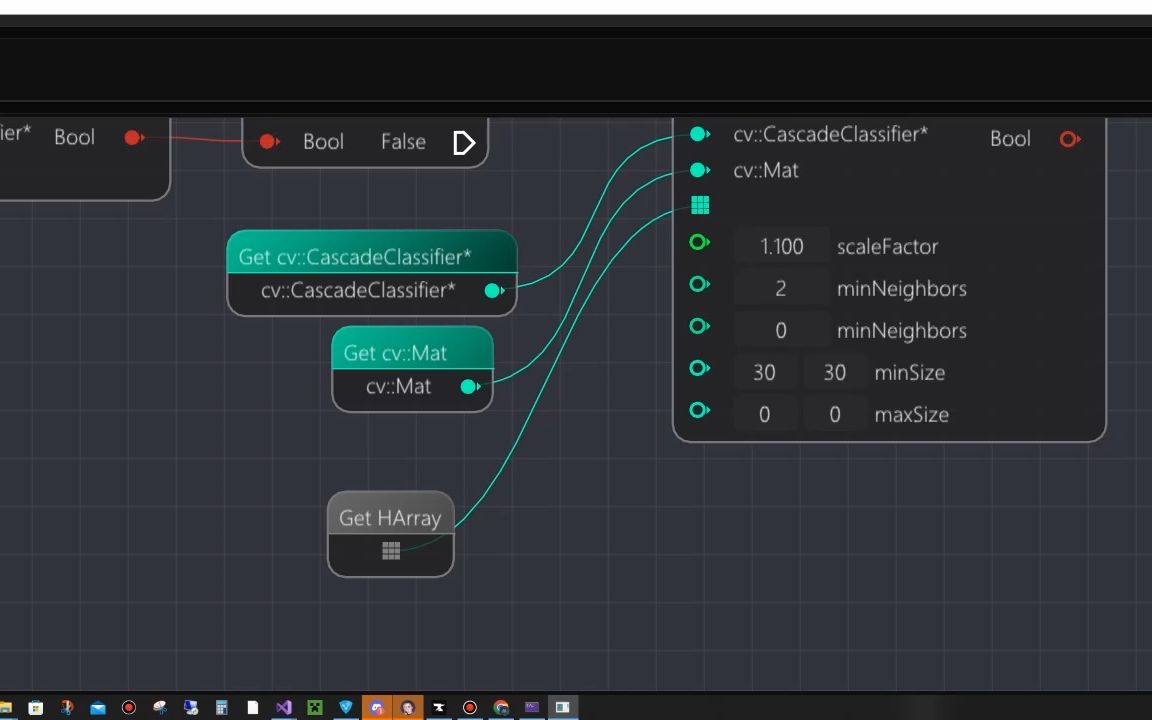Open Visual Studio from the taskbar

click(284, 708)
